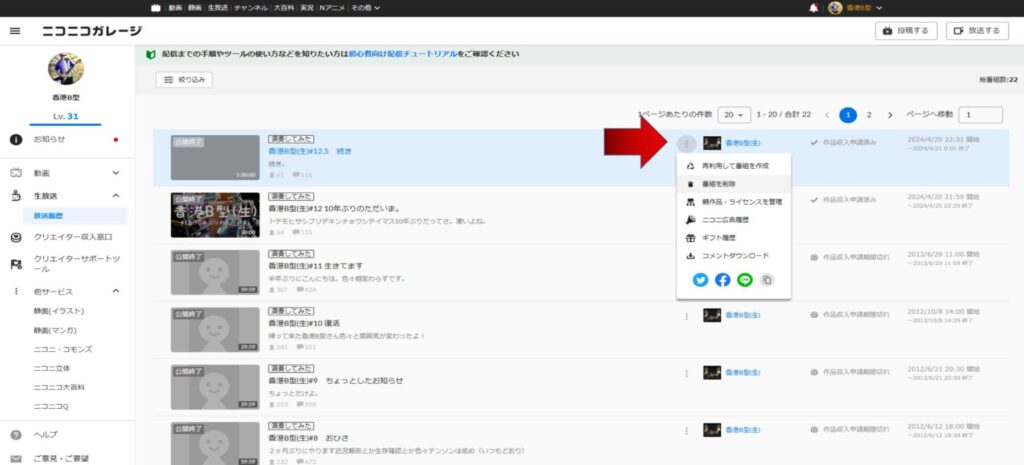
Task: Go to the previous page with left chevron
Action: click(827, 115)
